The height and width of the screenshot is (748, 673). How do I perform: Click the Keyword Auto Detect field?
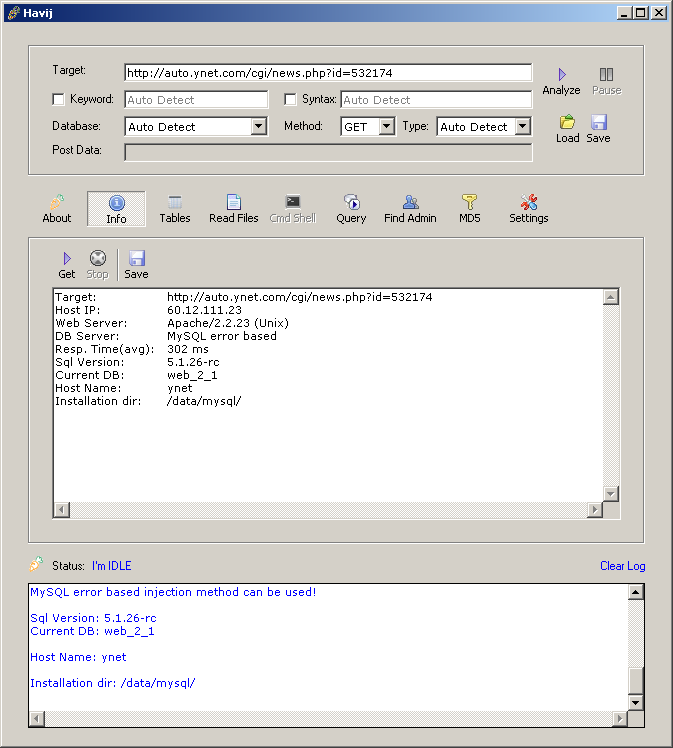[196, 100]
